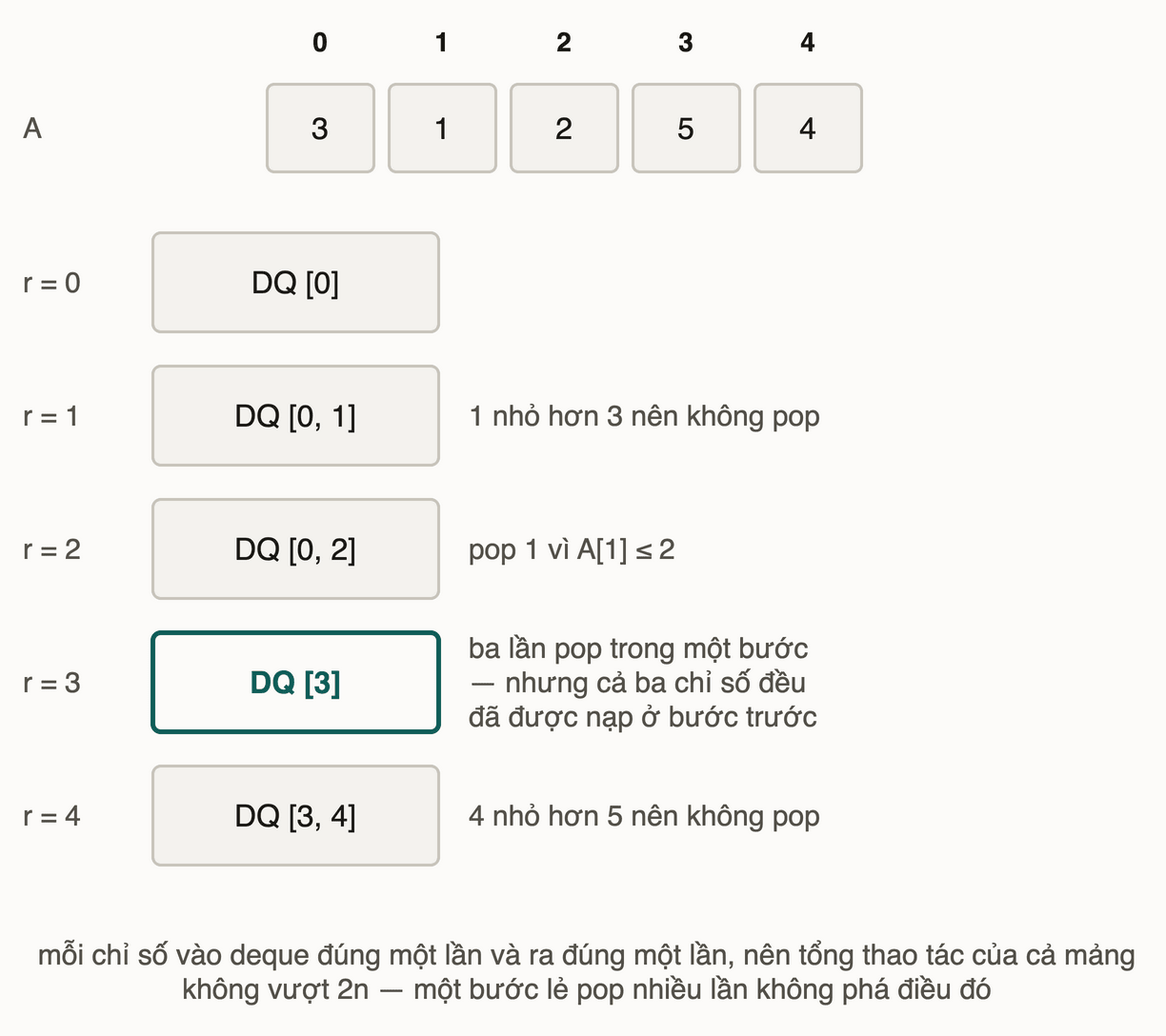Click the note '4 nhỏ hơn 5 nên không pop'
This screenshot has width=1166, height=1036.
coord(645,816)
